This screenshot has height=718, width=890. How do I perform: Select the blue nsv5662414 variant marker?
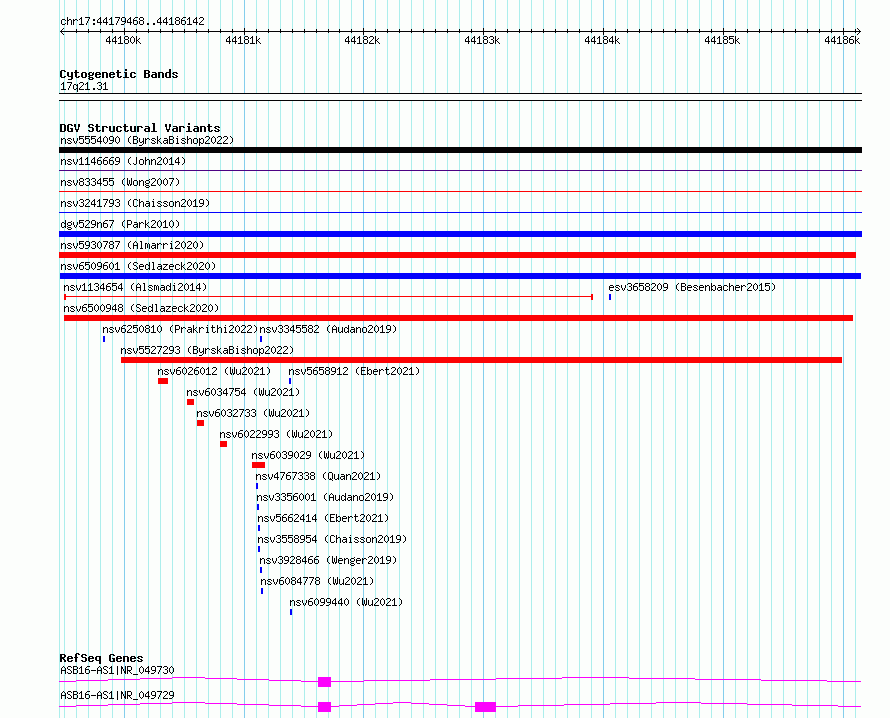click(259, 528)
